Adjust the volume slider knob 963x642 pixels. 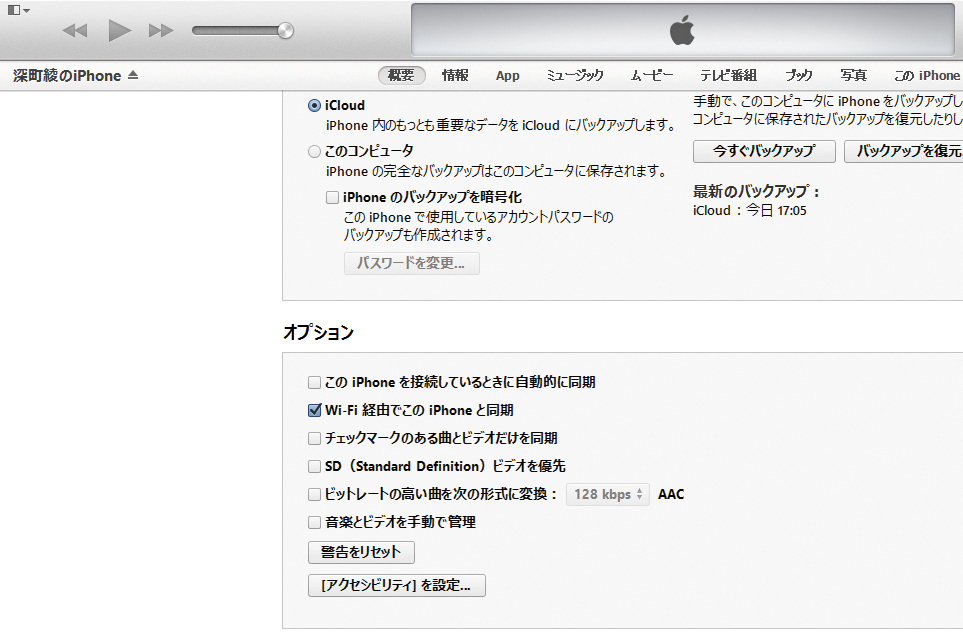pos(285,30)
